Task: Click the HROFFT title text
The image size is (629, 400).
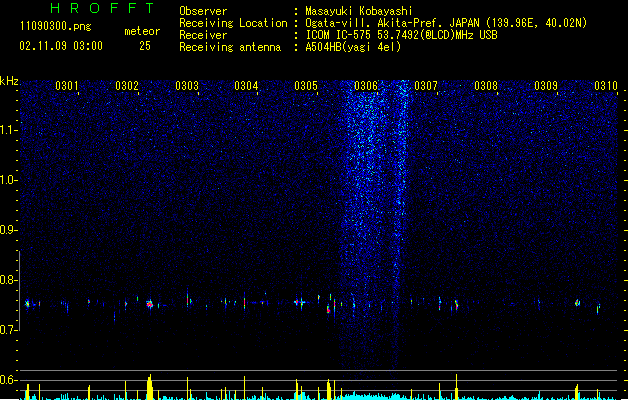Action: (102, 8)
